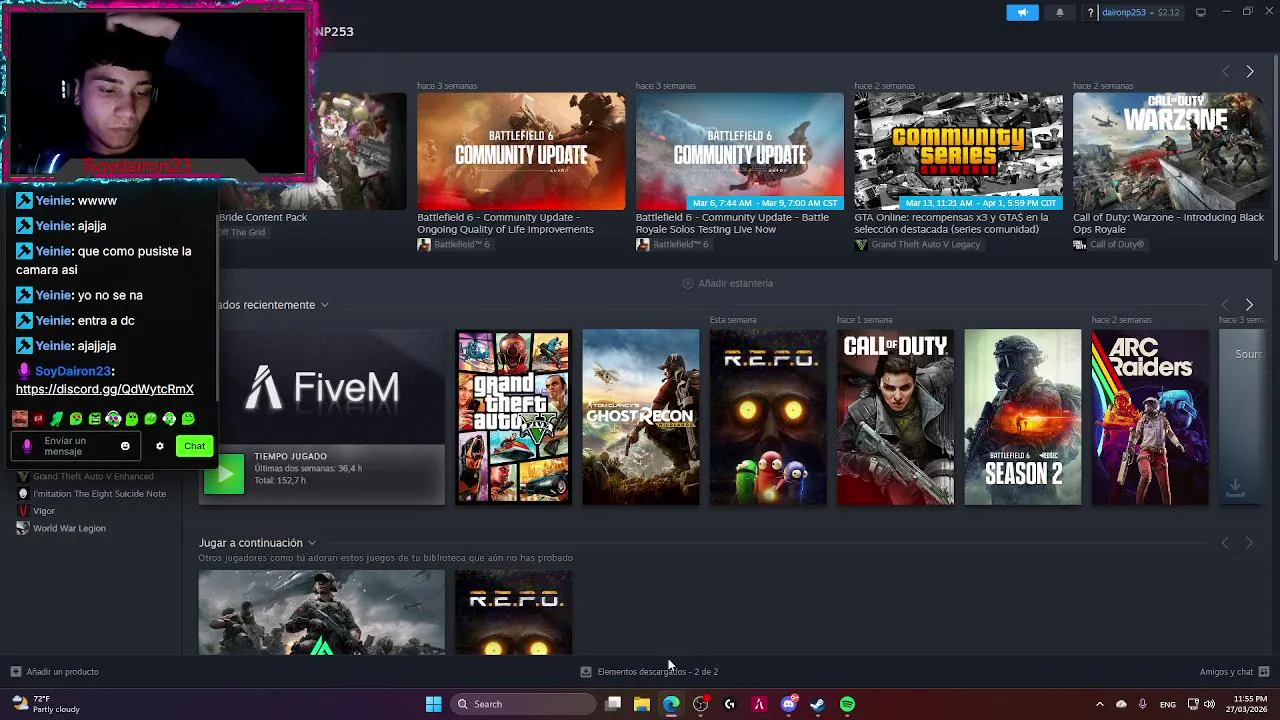Pick the man's face emote in chat
Screen dimensions: 1280x720
coord(20,419)
